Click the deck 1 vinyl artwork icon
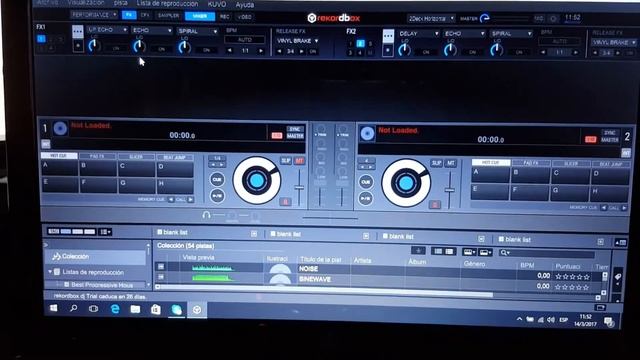This screenshot has height=360, width=640. click(x=60, y=129)
